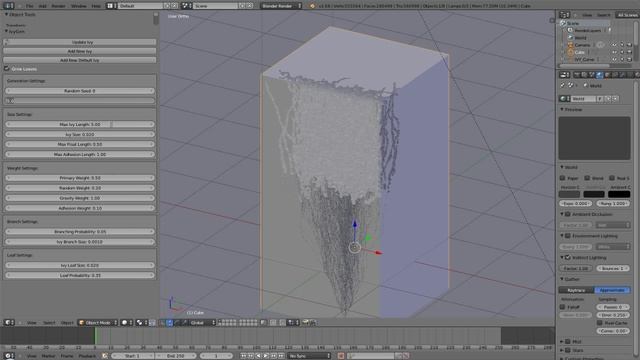Screen dimensions: 640x360
Task: Open the Render menu
Action: coord(58,6)
